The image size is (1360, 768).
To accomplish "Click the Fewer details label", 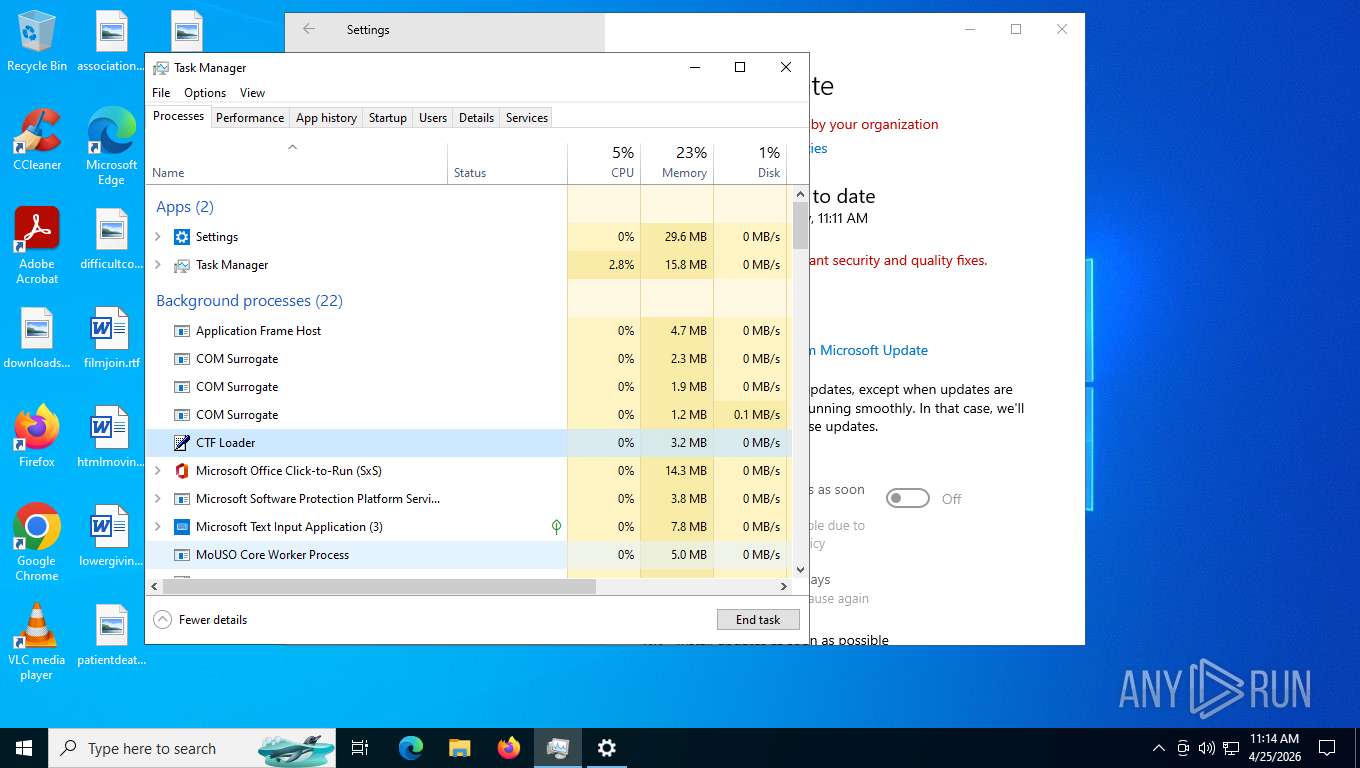I will [x=213, y=620].
